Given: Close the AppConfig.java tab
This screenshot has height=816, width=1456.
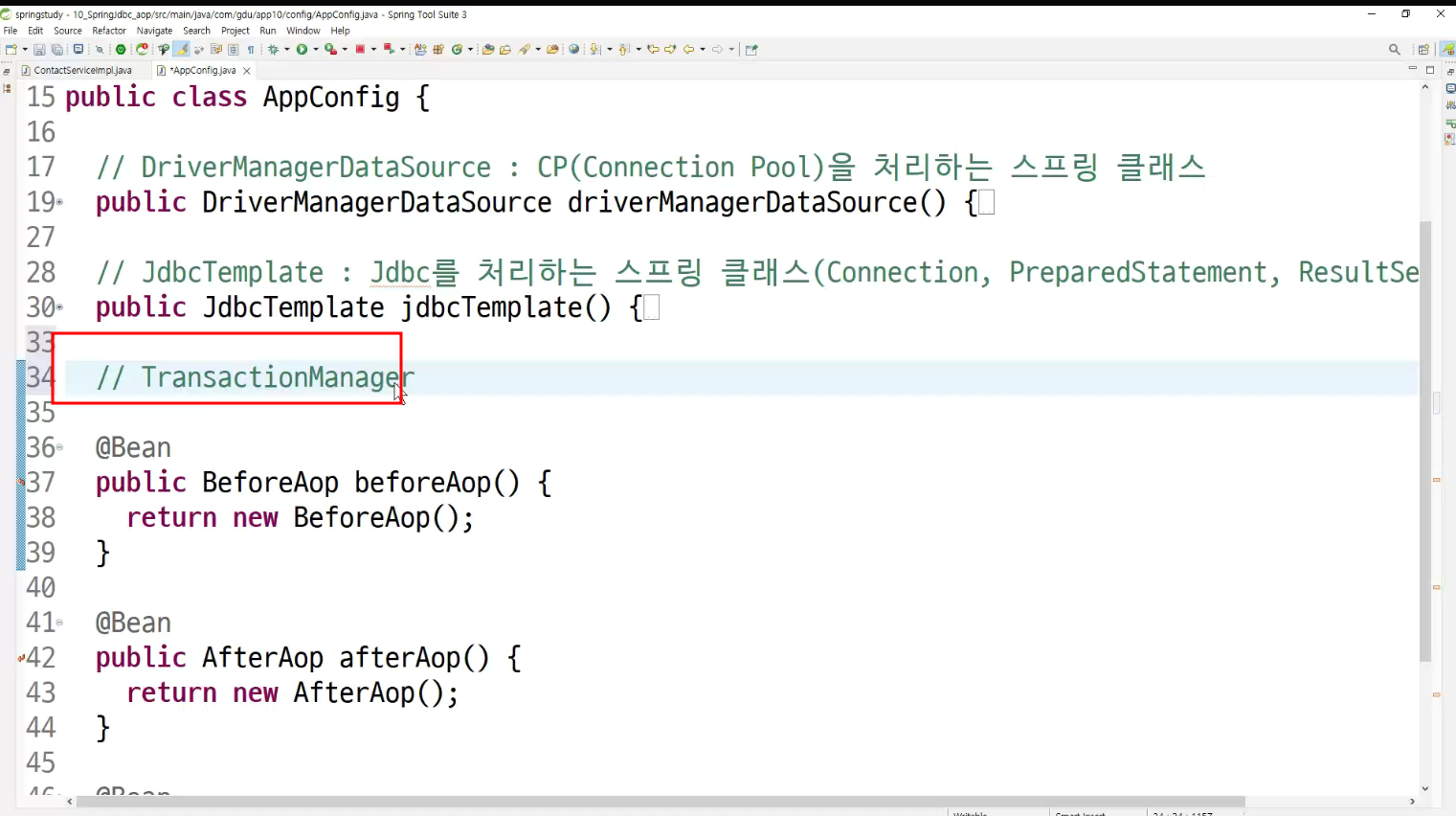Looking at the screenshot, I should pos(247,71).
